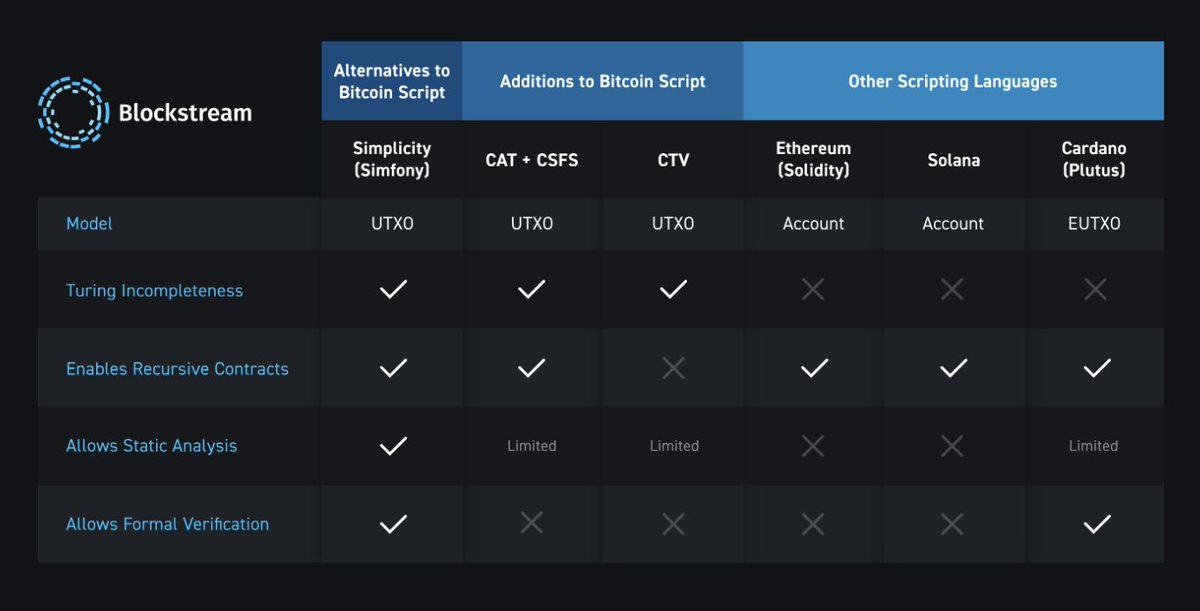Image resolution: width=1200 pixels, height=611 pixels.
Task: Click the Allows Formal Verification row label
Action: coord(167,524)
